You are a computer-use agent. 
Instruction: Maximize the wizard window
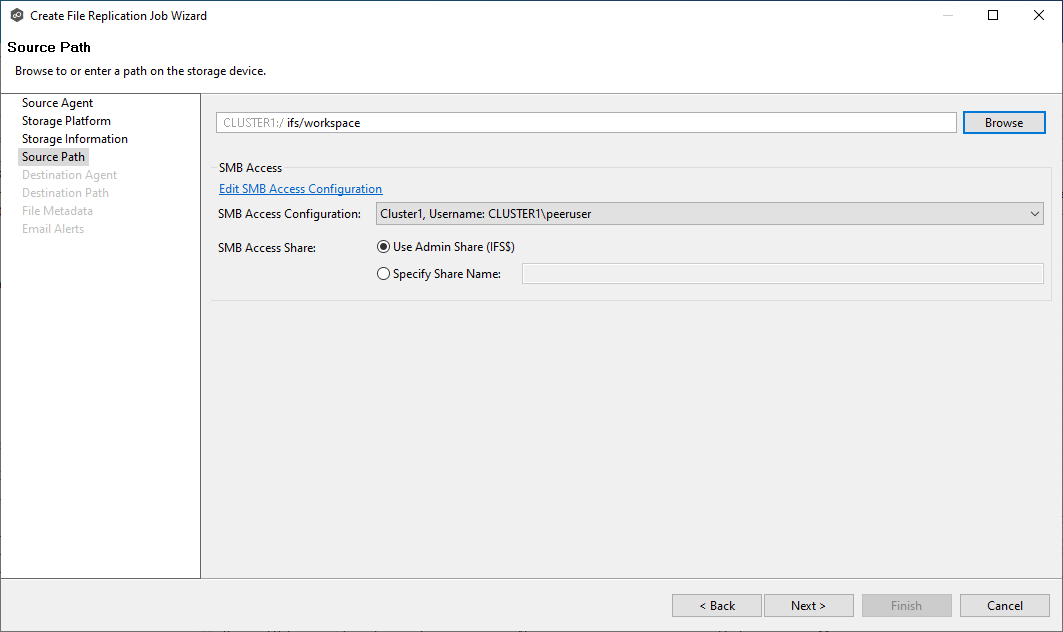click(x=993, y=16)
